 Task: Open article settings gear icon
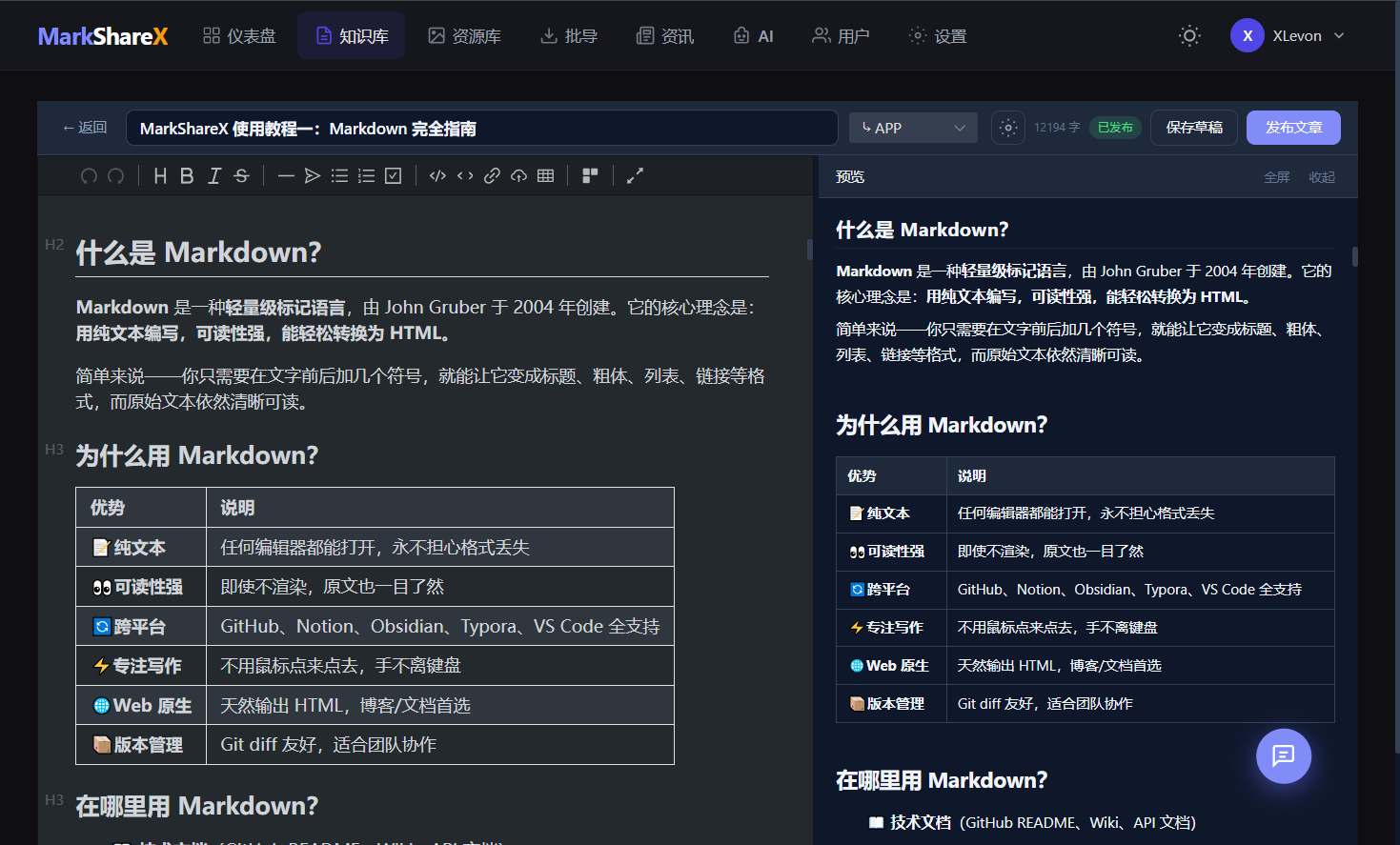pyautogui.click(x=1008, y=128)
